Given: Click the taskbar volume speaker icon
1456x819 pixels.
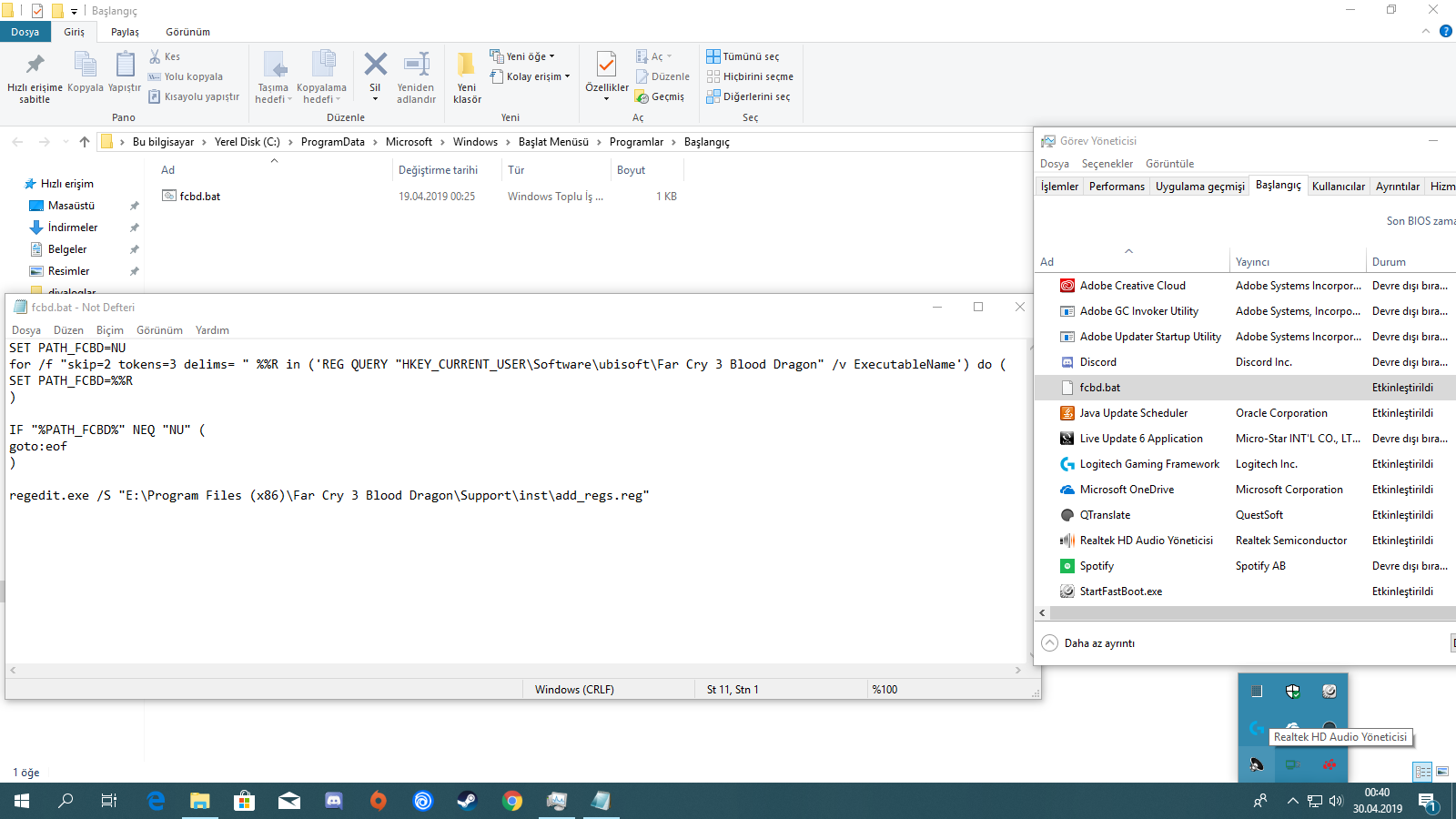Looking at the screenshot, I should click(x=1336, y=801).
